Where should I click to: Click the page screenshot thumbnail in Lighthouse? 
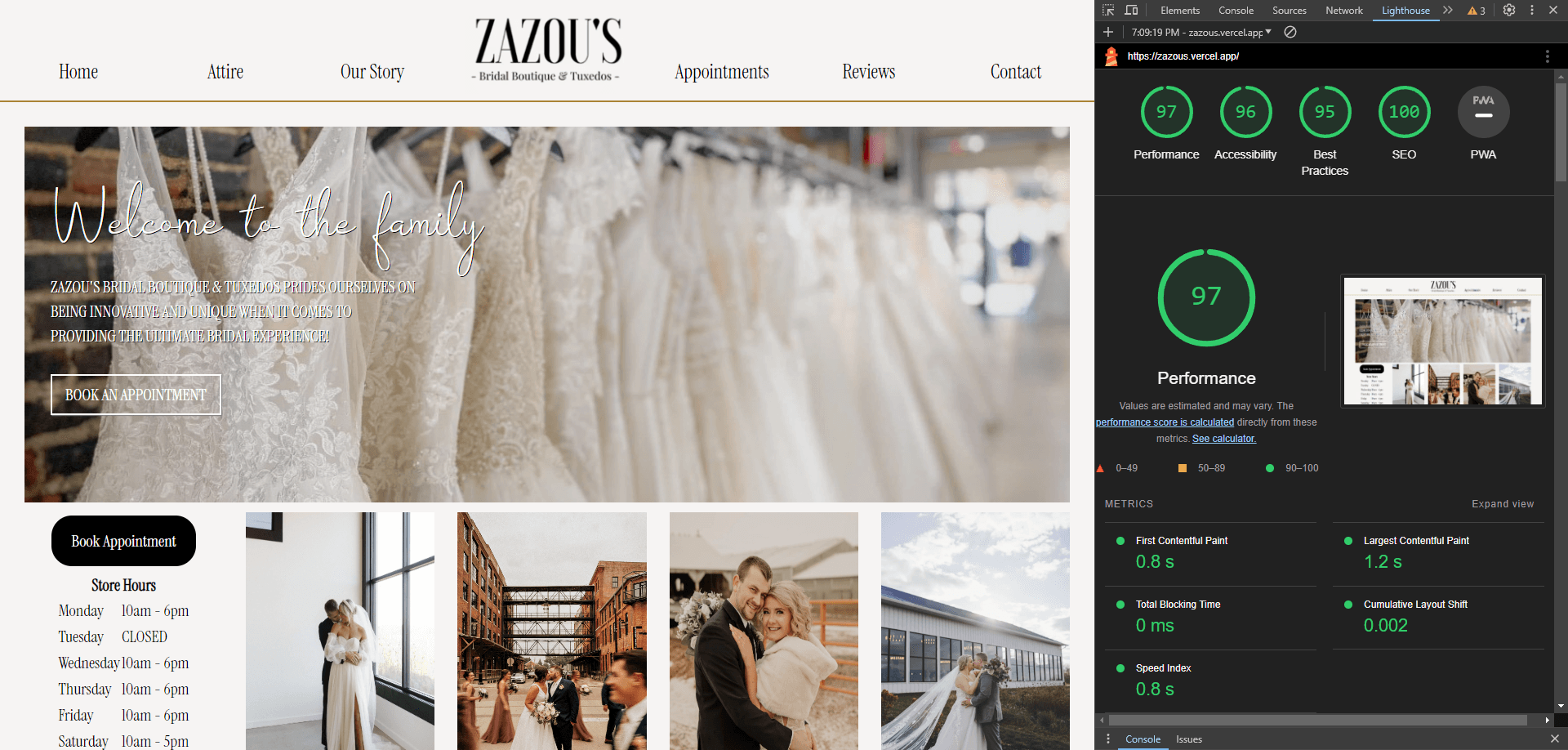coord(1443,341)
